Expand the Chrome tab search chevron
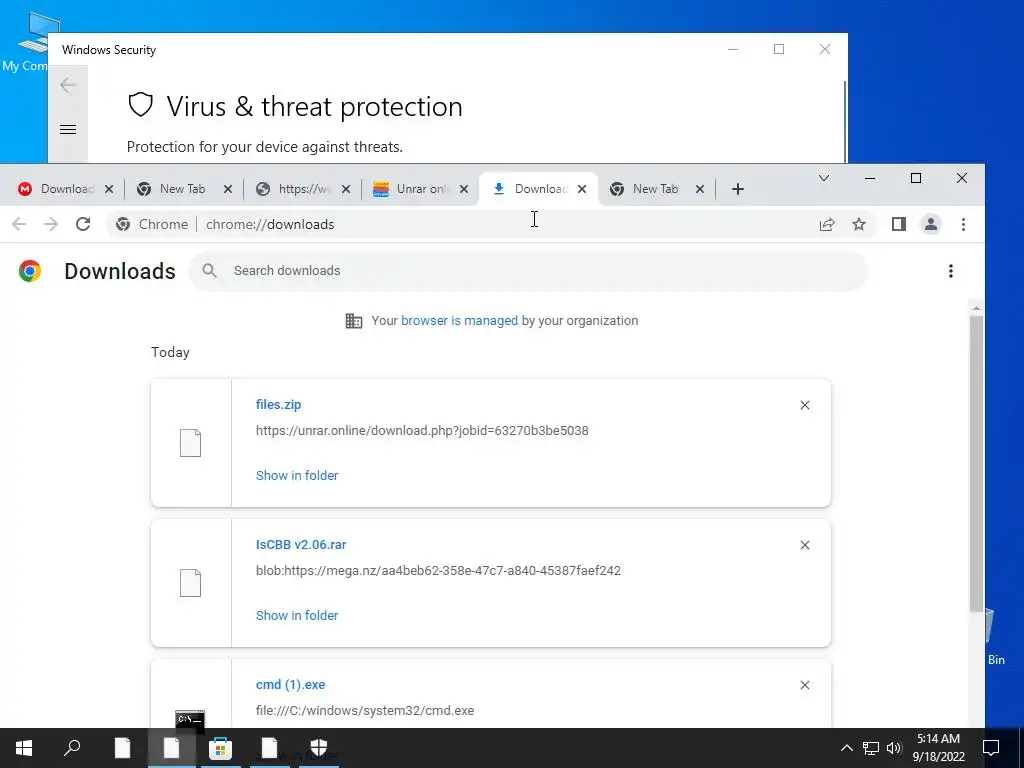 click(824, 178)
